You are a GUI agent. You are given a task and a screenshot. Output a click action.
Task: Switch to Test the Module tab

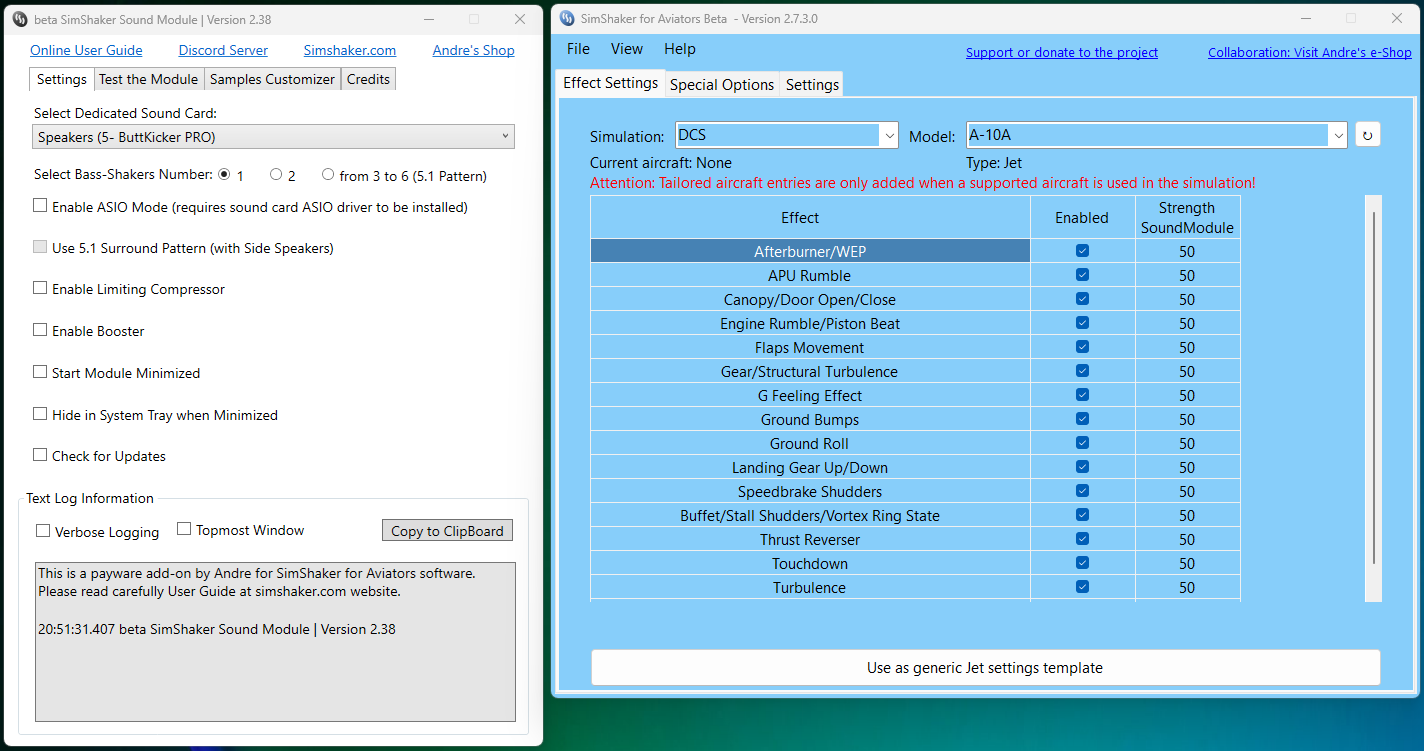point(149,79)
